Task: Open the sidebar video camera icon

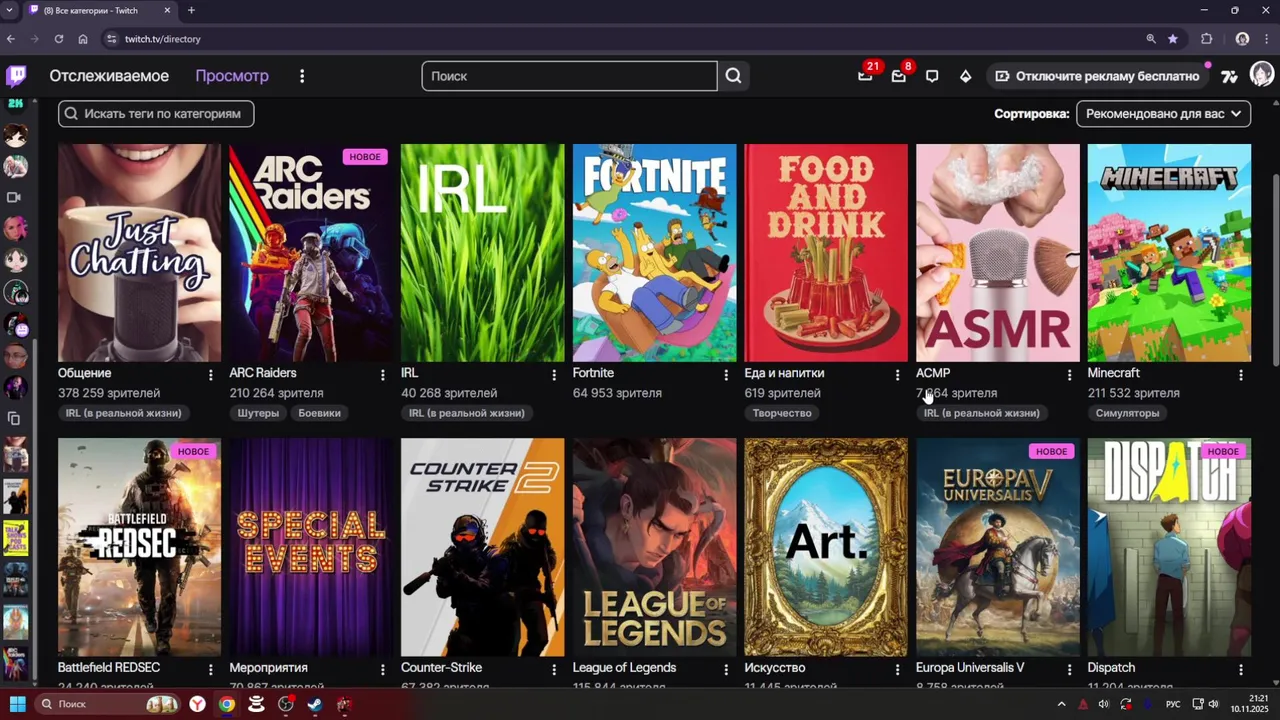Action: [14, 198]
